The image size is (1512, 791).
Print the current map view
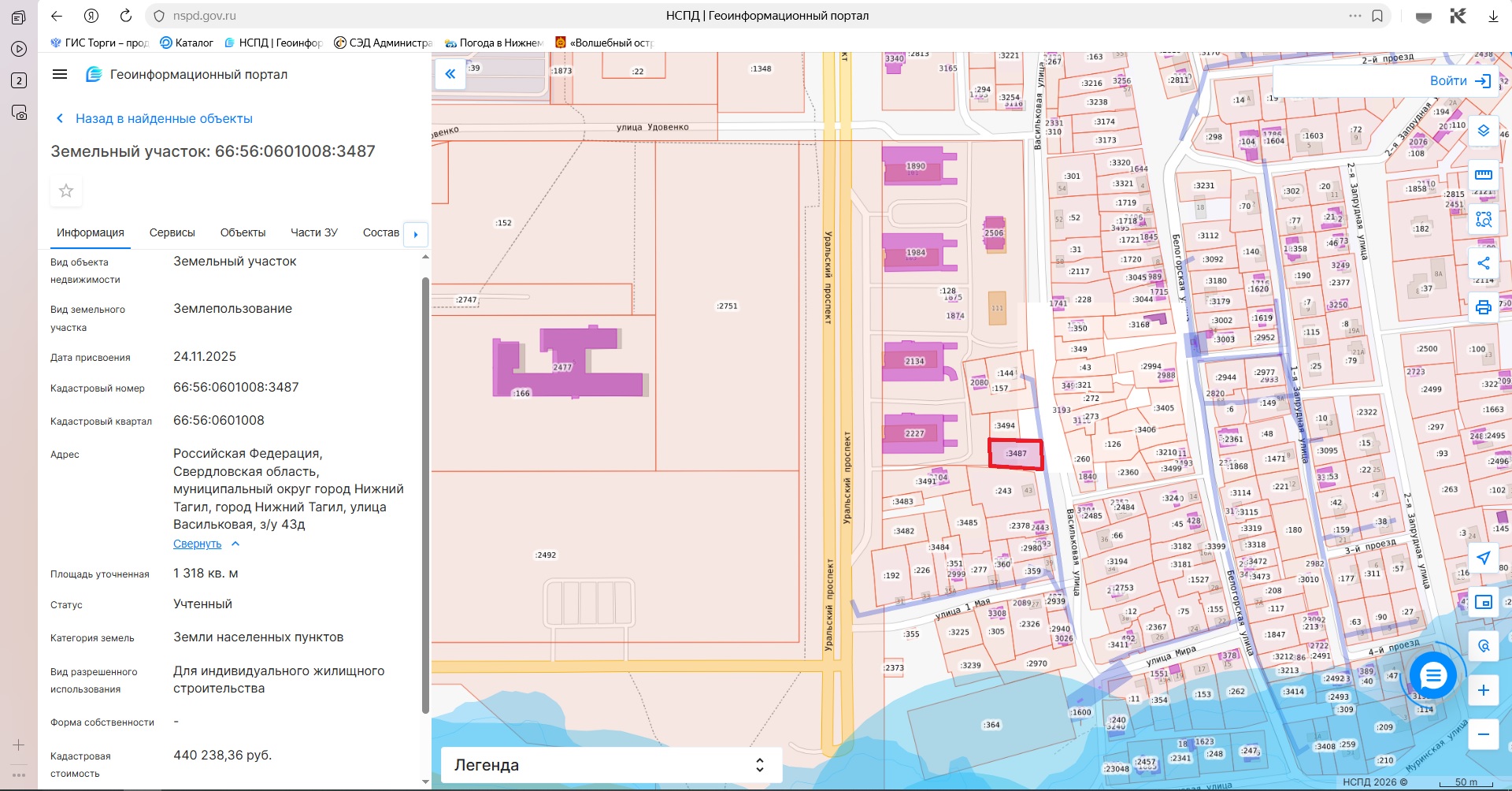point(1483,307)
